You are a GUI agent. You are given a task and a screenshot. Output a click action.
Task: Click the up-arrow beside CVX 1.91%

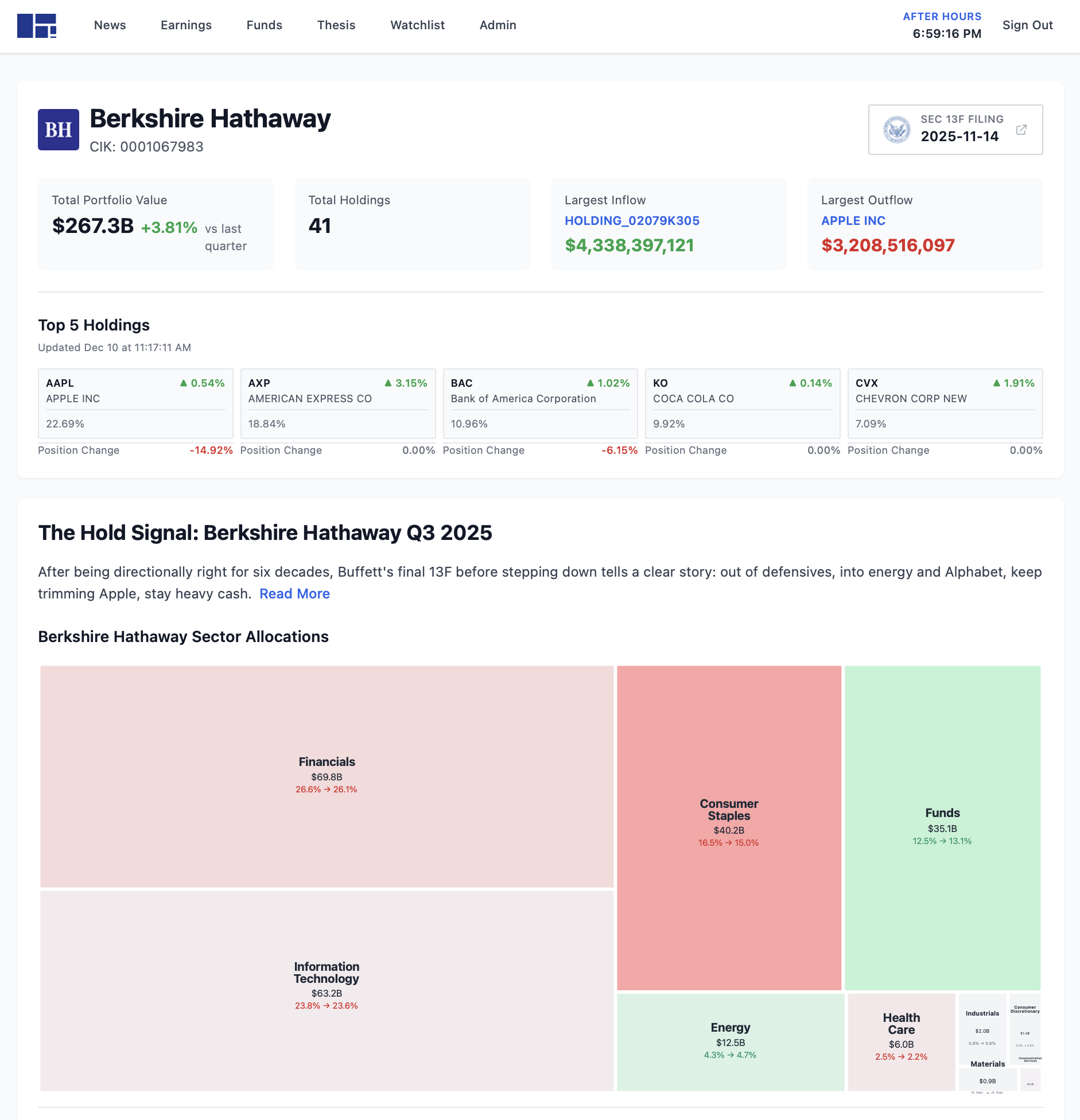pyautogui.click(x=997, y=382)
